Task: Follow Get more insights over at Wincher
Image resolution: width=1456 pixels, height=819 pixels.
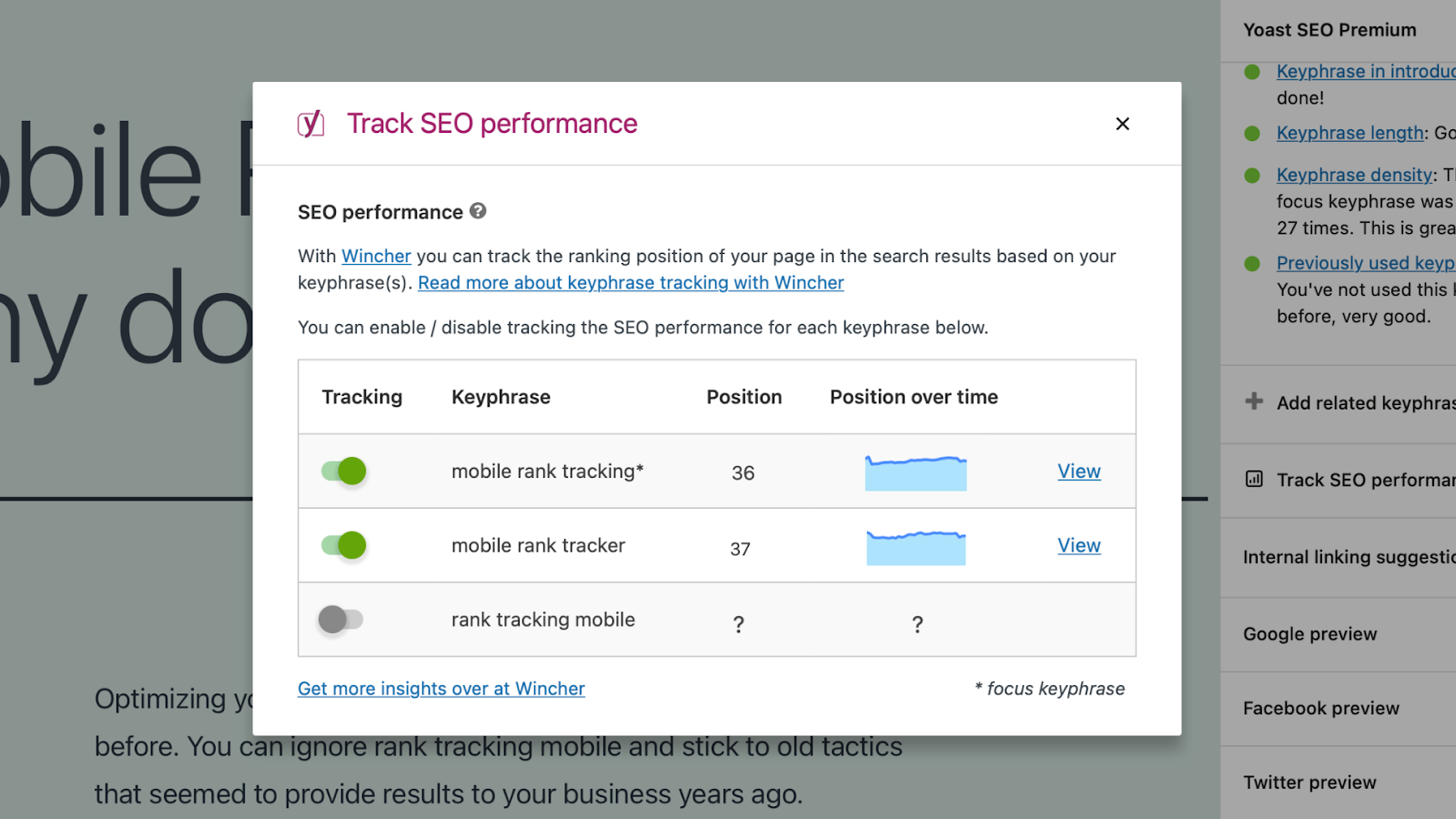Action: tap(441, 689)
